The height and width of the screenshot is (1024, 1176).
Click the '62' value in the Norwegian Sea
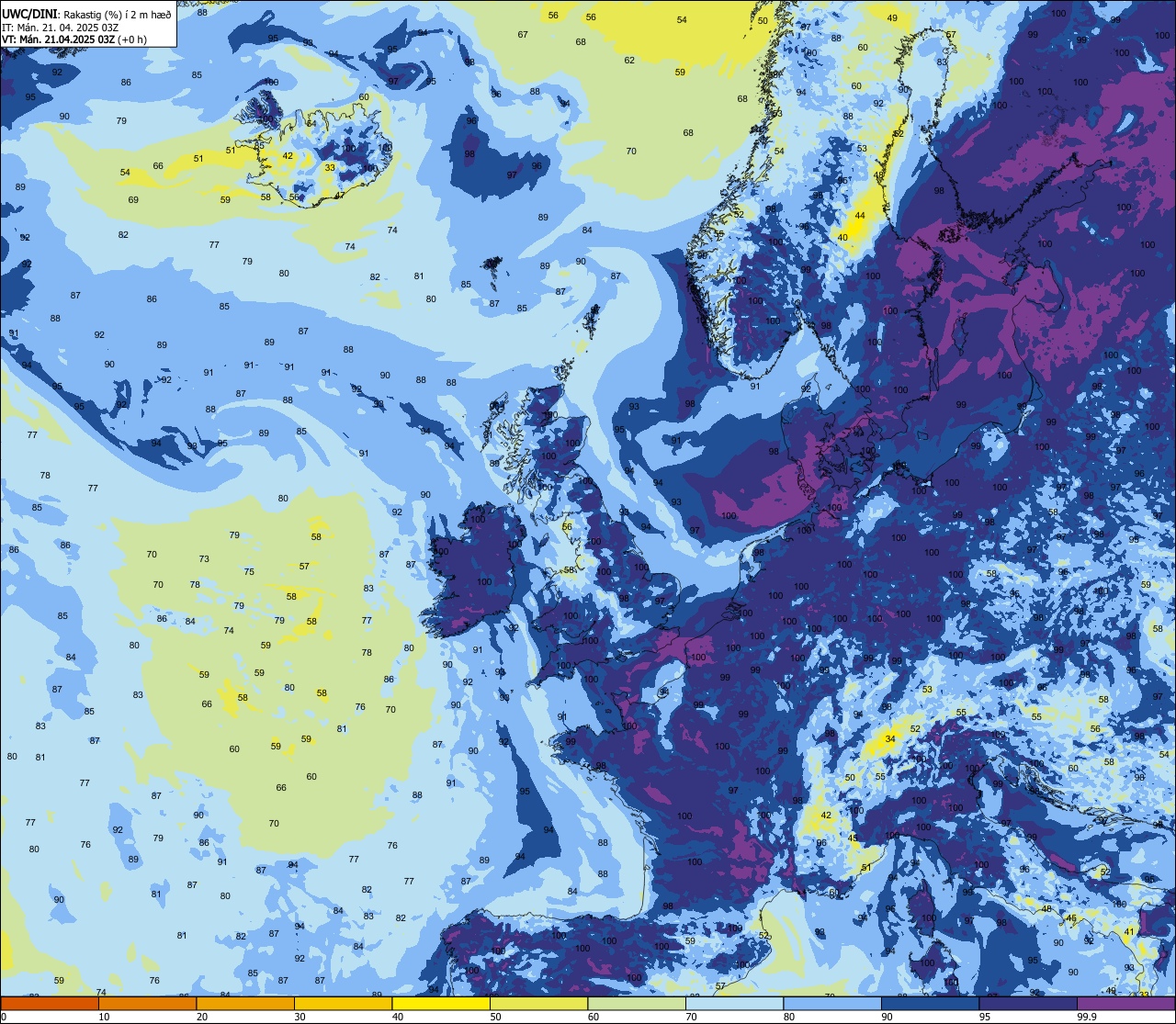tap(629, 61)
